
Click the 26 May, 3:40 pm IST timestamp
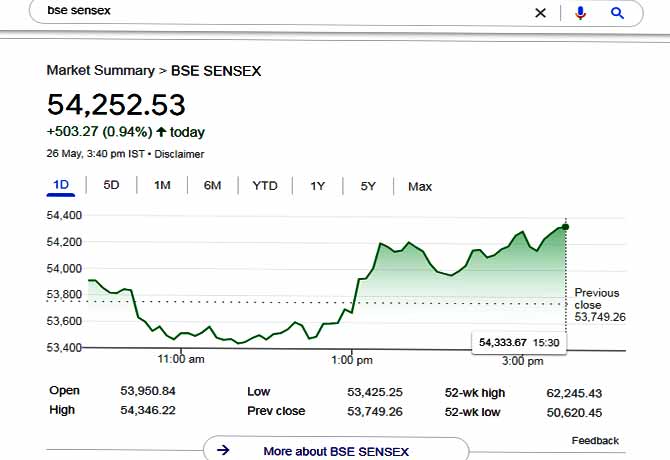tap(95, 154)
